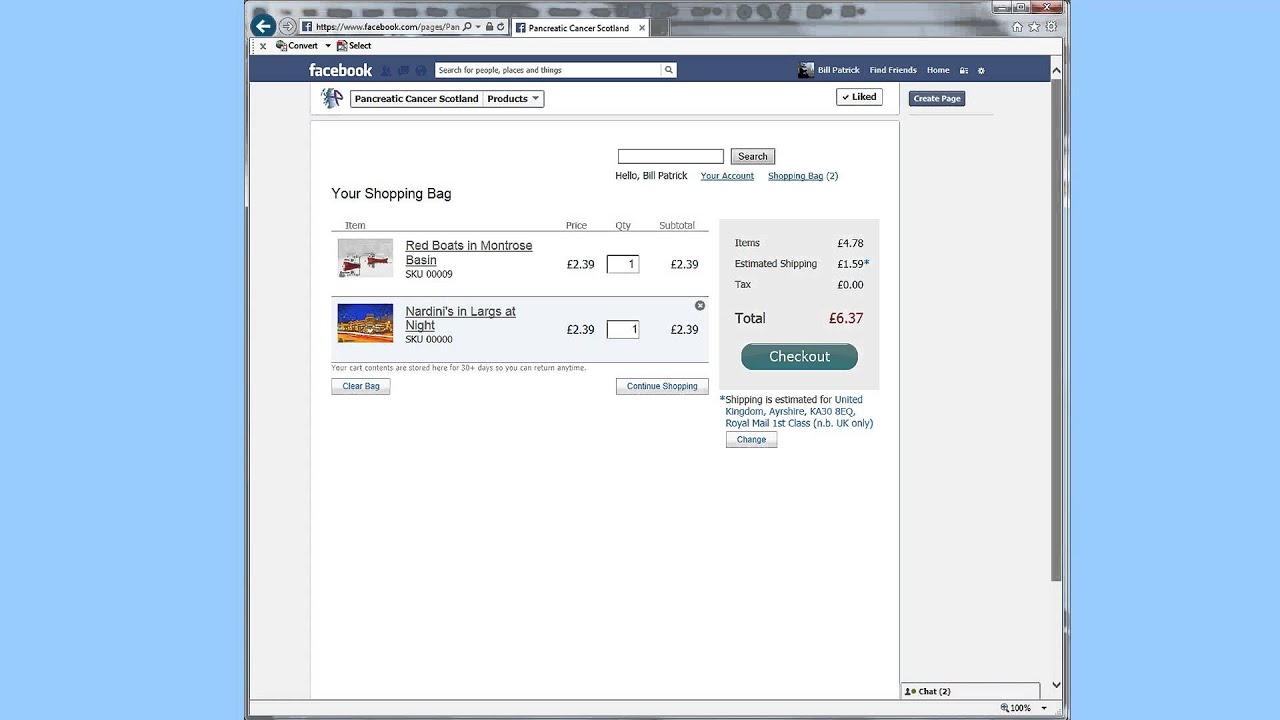Go to Facebook Home link
1280x720 pixels.
coord(938,70)
